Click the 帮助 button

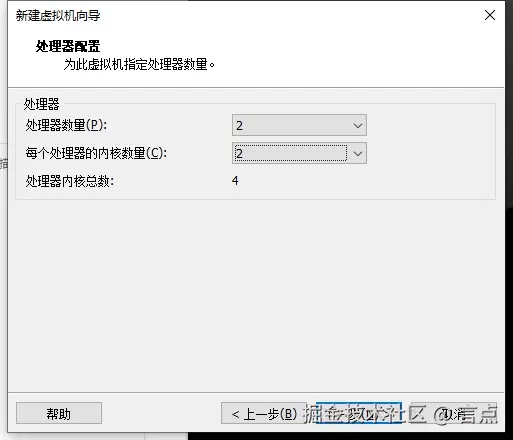(x=59, y=413)
